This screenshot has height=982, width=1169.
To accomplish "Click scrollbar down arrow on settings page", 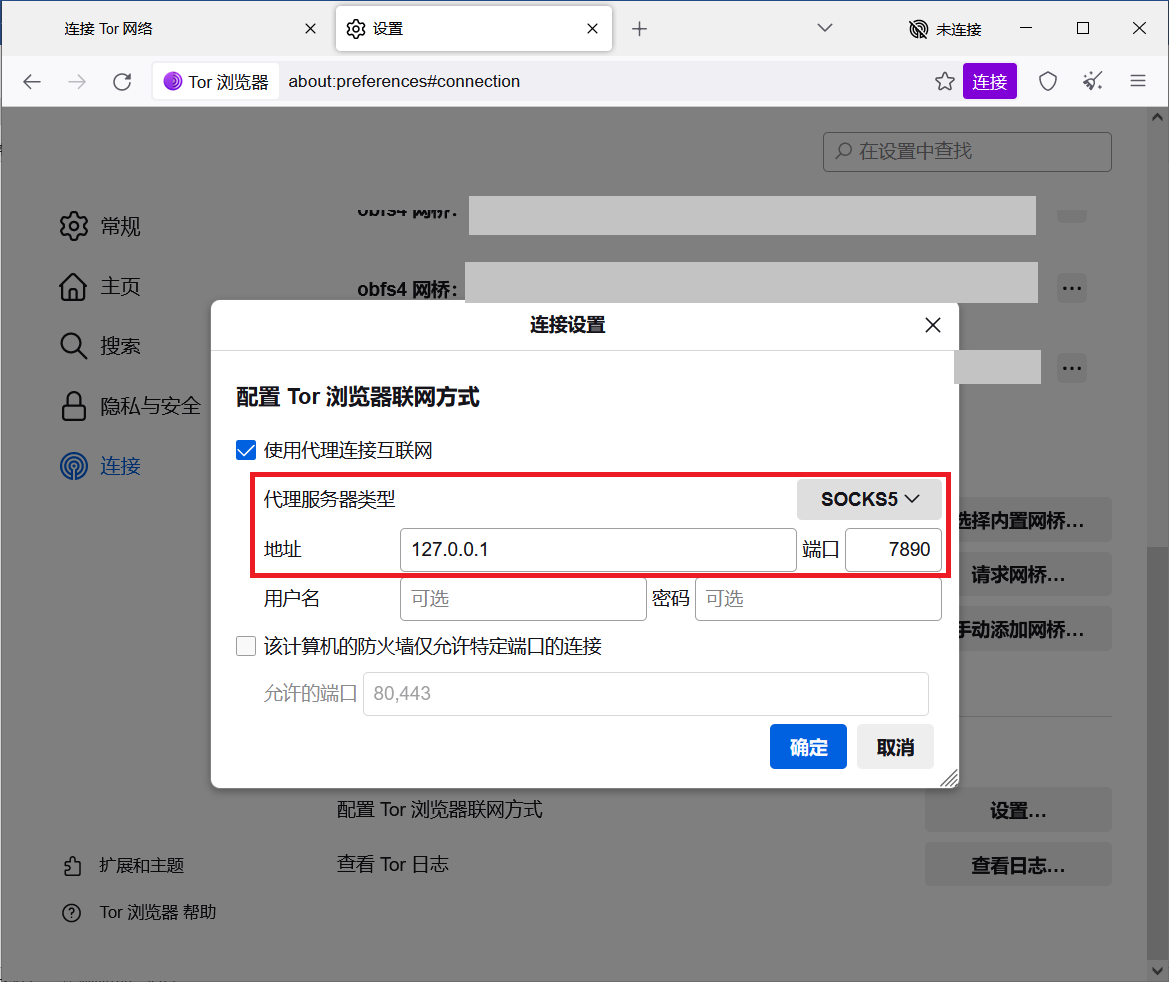I will [x=1157, y=971].
